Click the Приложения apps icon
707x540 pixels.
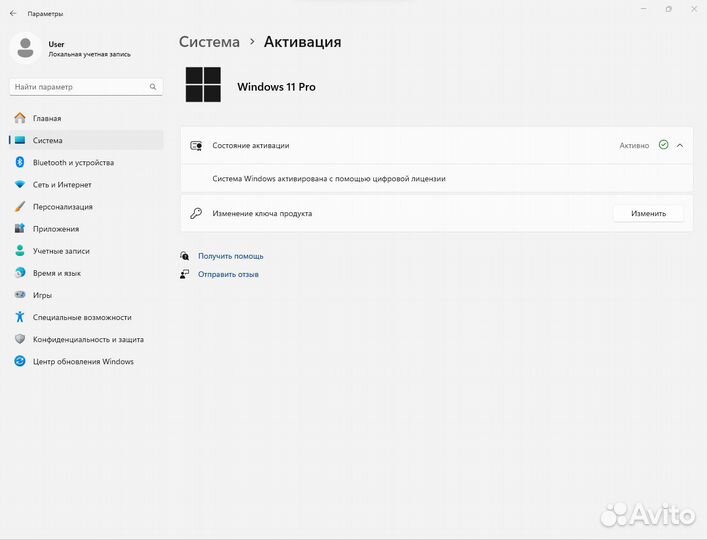point(20,229)
